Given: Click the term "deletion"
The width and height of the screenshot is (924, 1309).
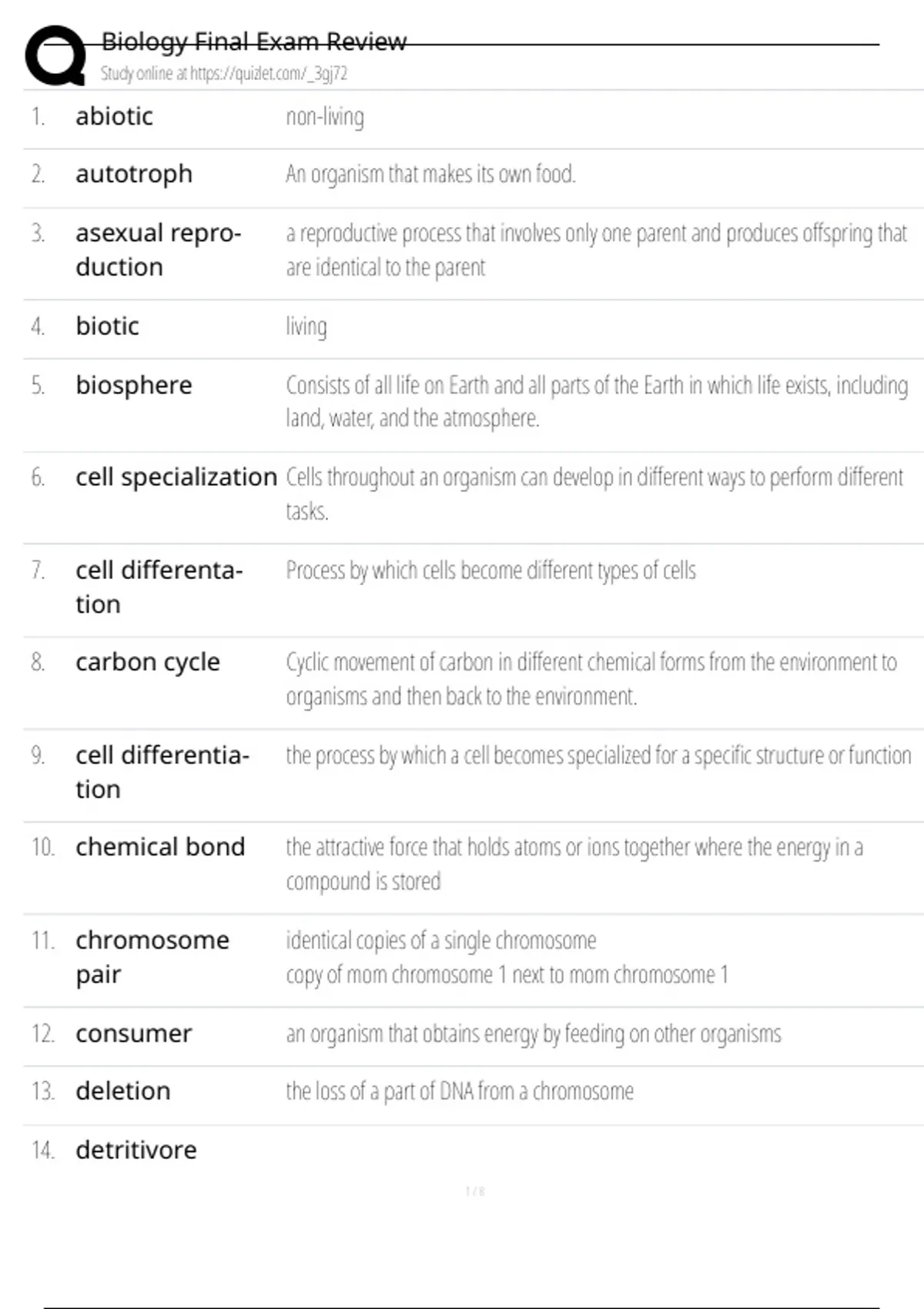Looking at the screenshot, I should (123, 1091).
